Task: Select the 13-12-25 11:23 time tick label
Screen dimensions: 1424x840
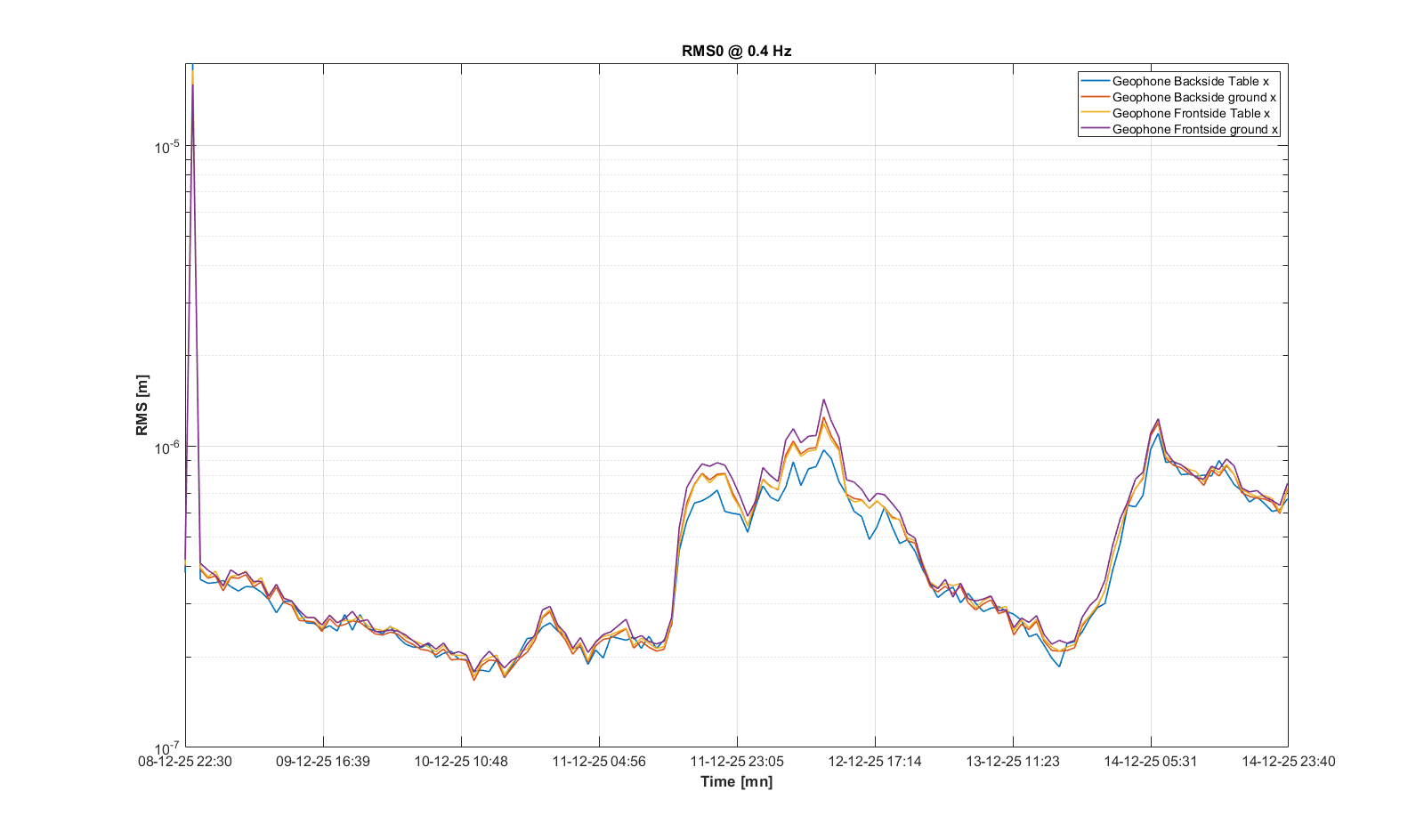Action: click(1013, 762)
